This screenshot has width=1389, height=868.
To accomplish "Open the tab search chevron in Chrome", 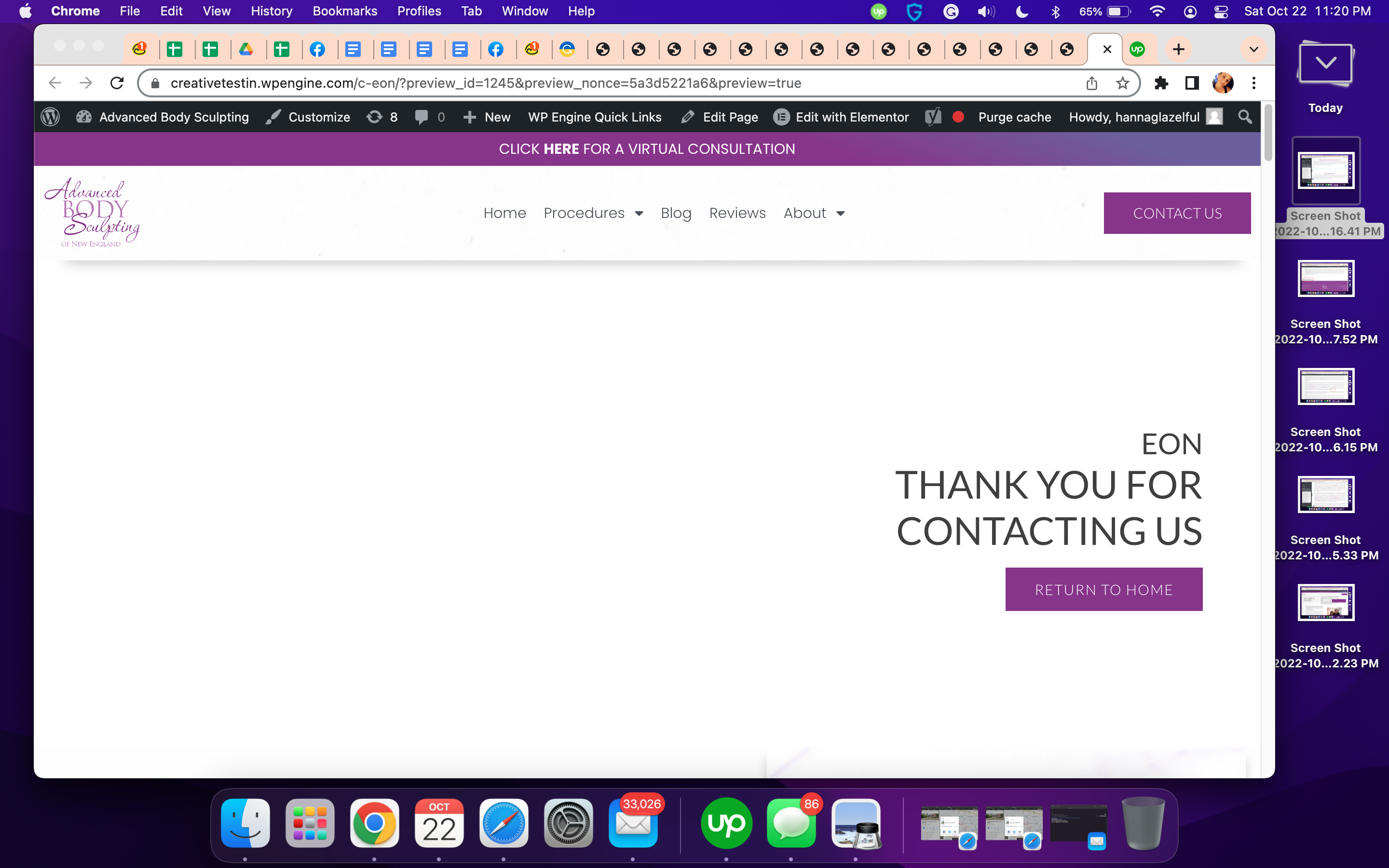I will coord(1254,49).
